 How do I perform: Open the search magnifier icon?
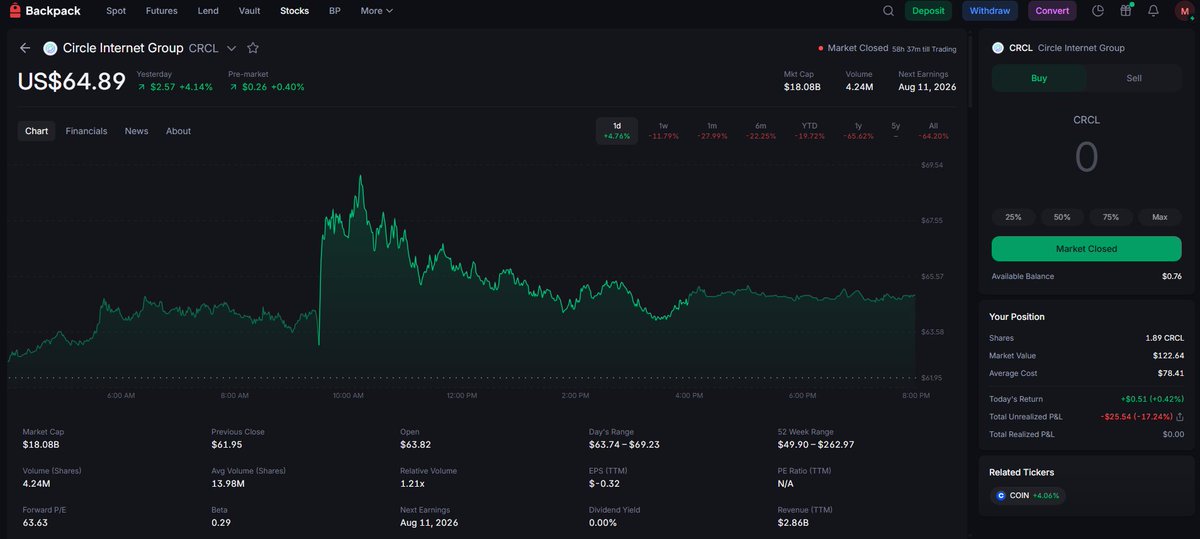tap(888, 11)
